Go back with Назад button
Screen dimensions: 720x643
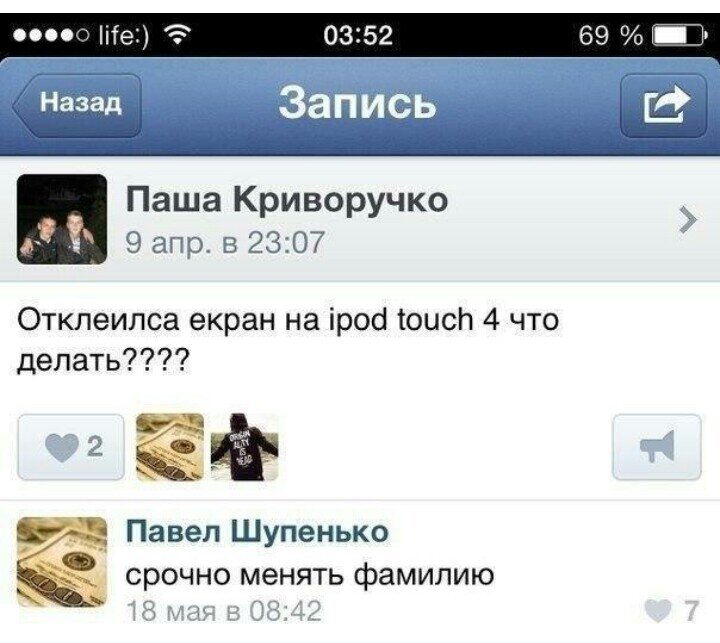pyautogui.click(x=77, y=106)
